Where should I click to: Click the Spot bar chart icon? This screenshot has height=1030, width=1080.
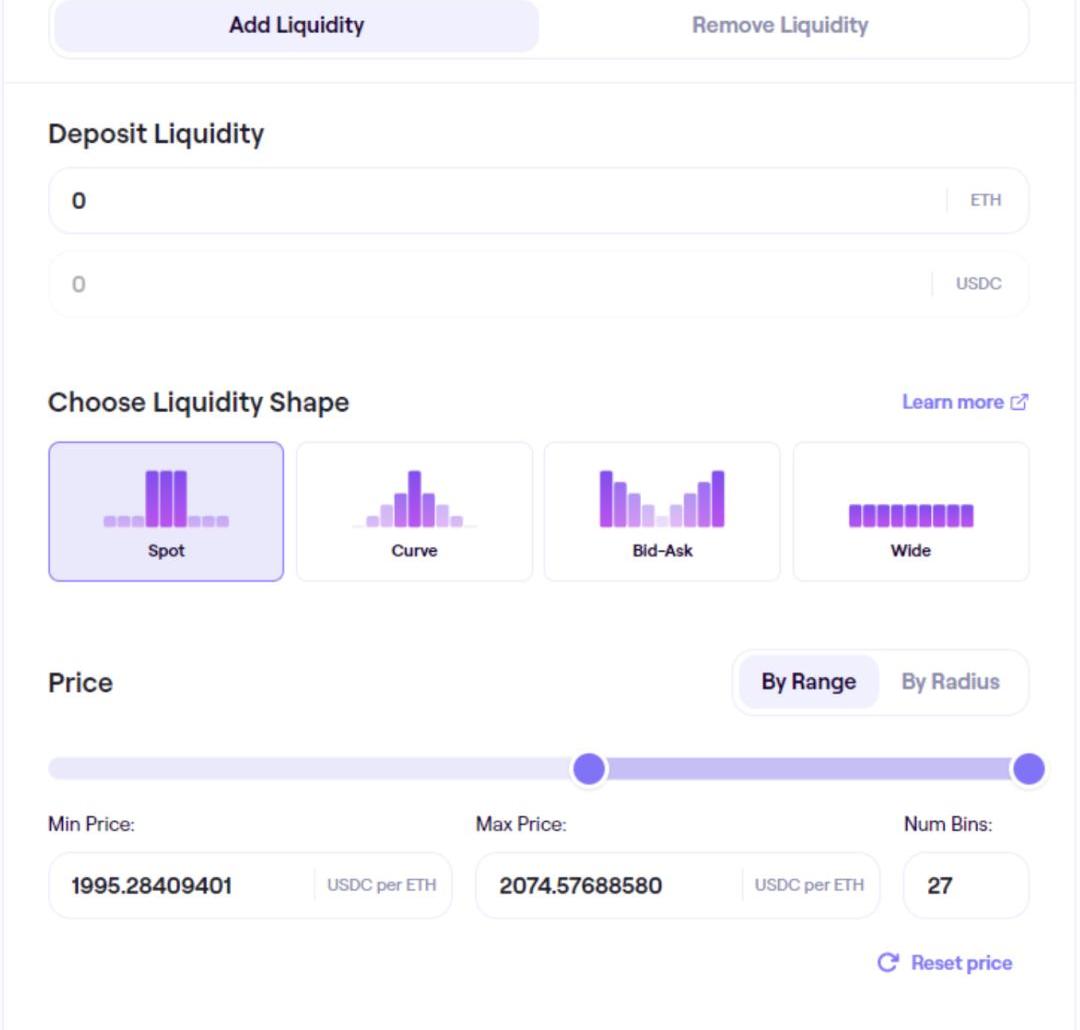point(166,499)
